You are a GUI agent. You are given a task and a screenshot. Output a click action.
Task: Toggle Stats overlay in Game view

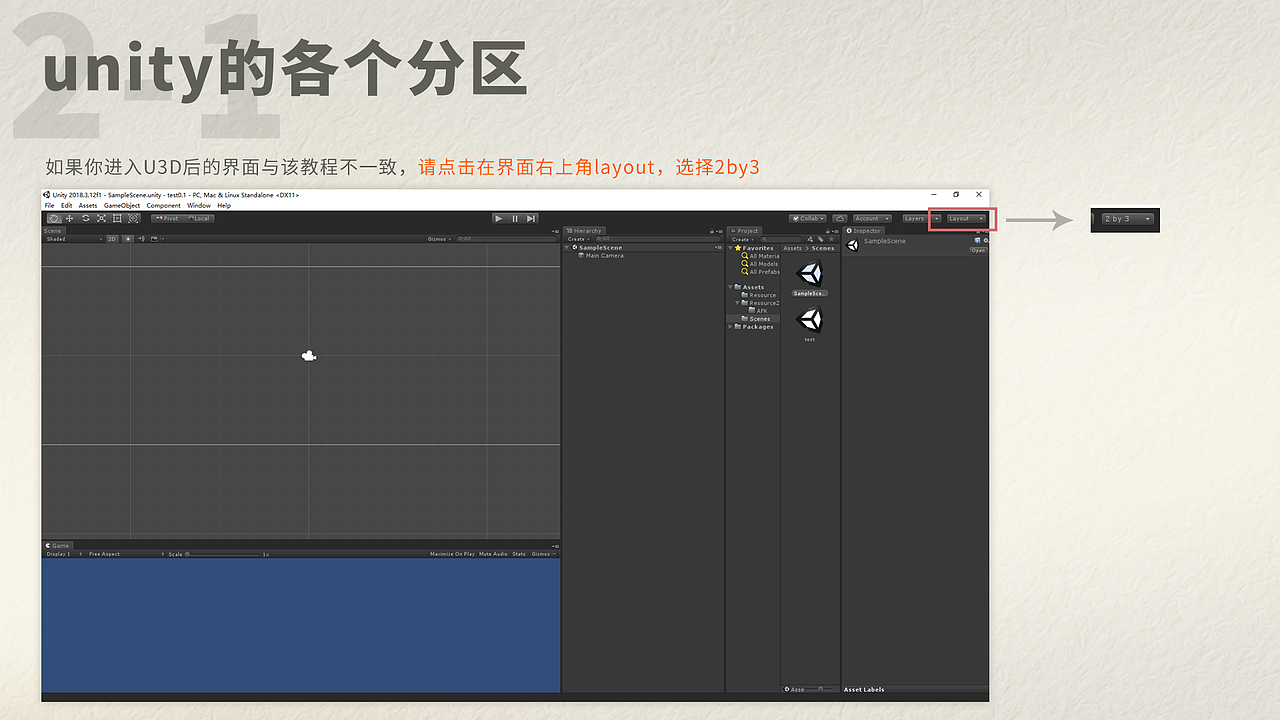(519, 554)
